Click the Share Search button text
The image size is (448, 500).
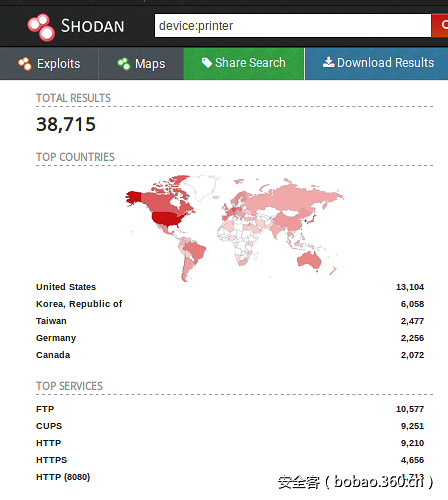click(x=250, y=63)
